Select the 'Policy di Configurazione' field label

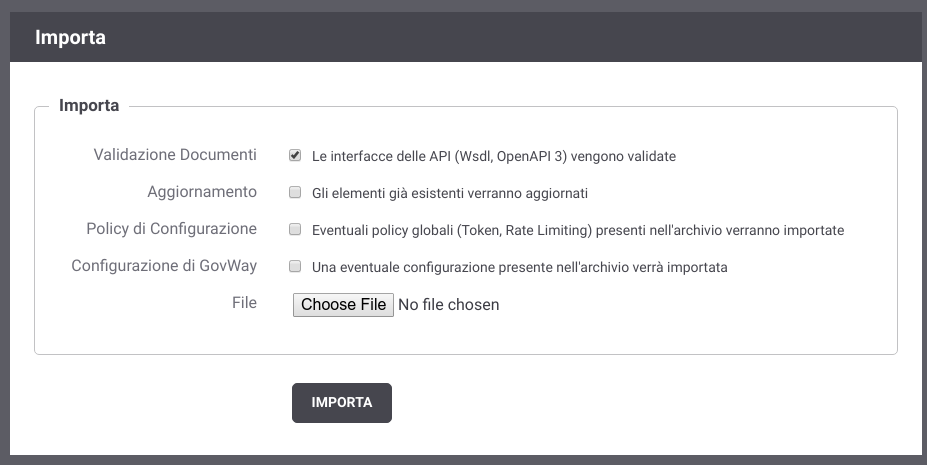[x=171, y=229]
